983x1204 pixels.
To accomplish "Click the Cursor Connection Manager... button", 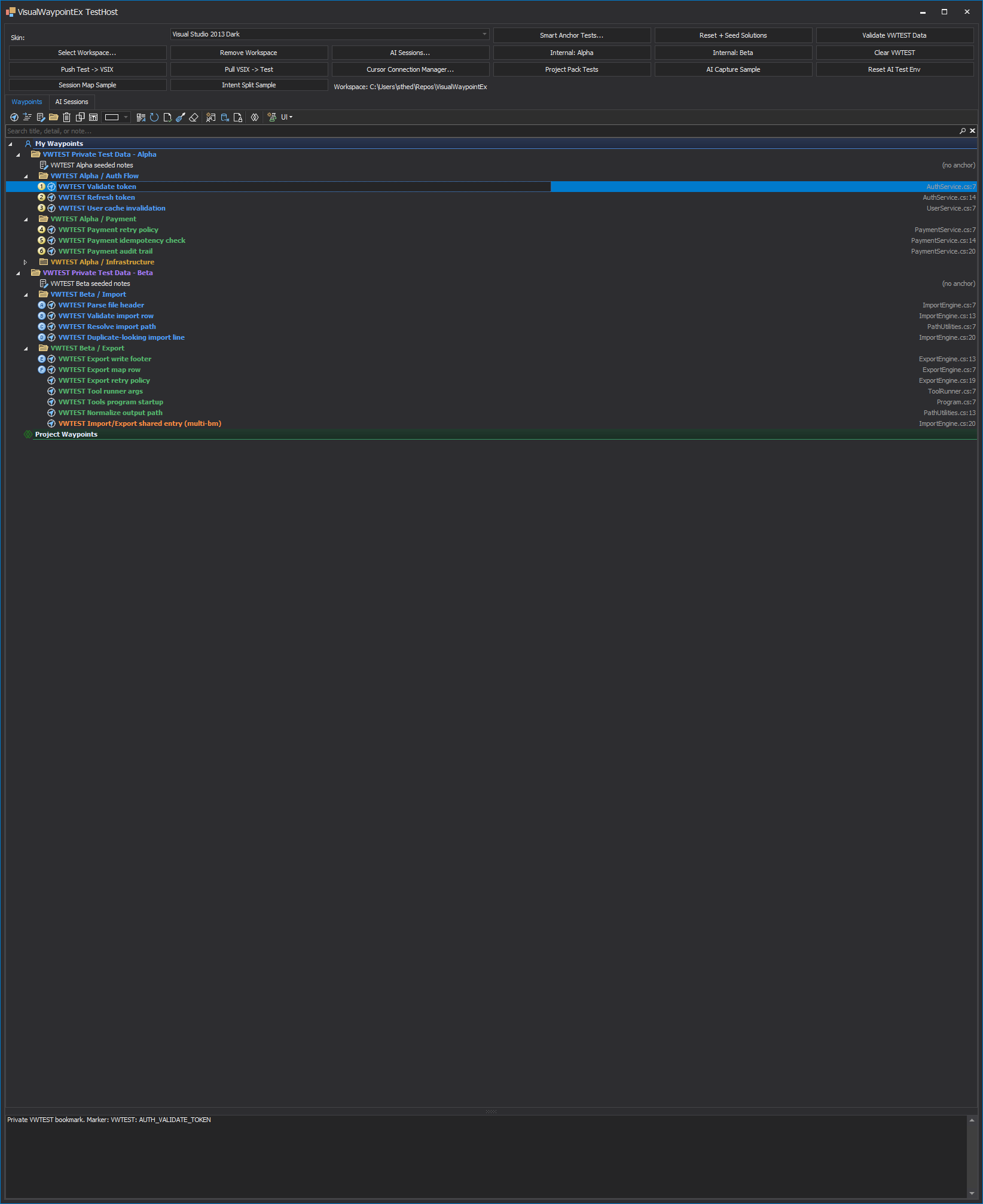I will click(410, 69).
